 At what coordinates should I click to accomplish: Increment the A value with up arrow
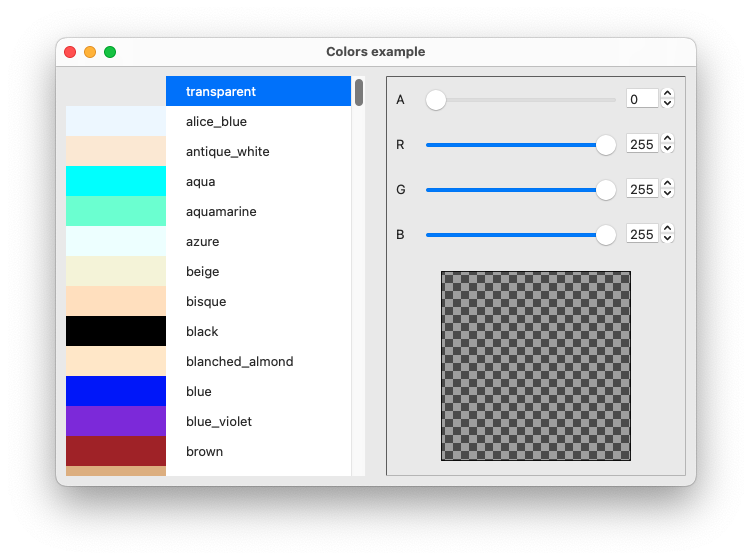click(x=668, y=94)
